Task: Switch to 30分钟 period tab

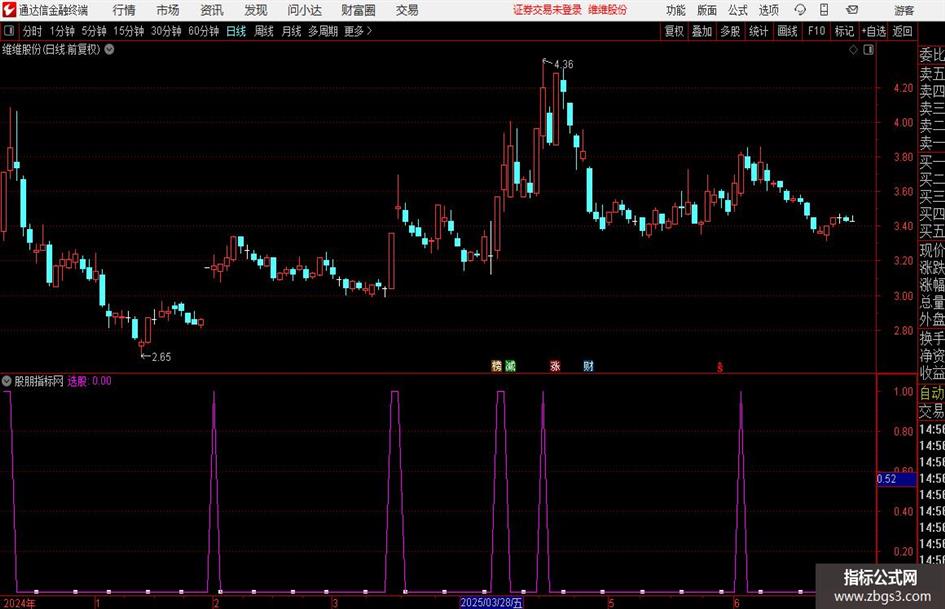Action: [166, 31]
